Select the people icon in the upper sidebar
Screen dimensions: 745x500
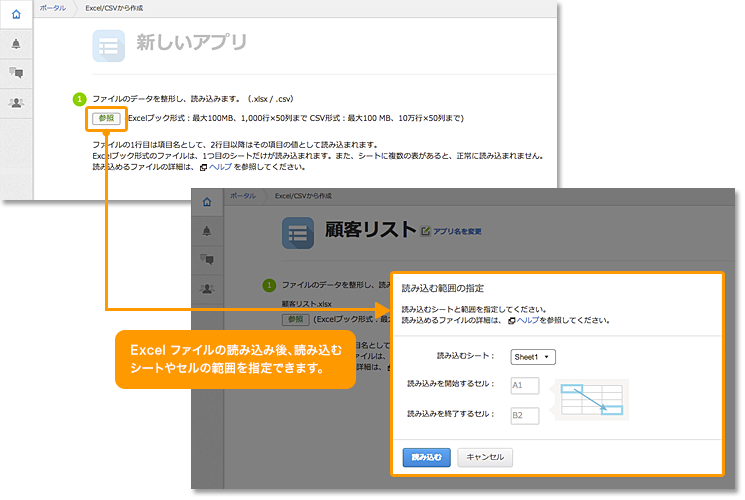[x=15, y=102]
